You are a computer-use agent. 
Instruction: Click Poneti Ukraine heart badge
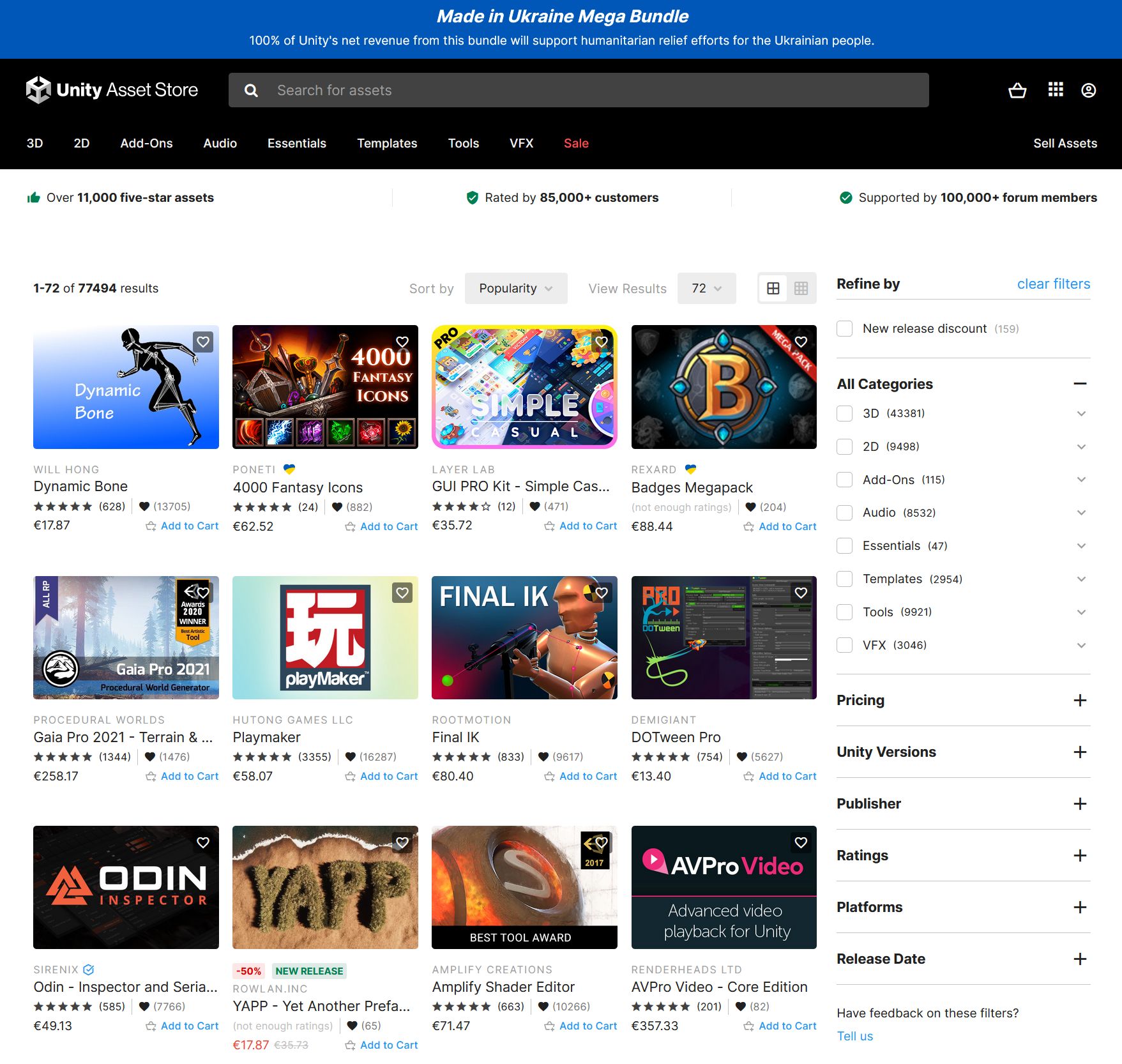tap(289, 469)
